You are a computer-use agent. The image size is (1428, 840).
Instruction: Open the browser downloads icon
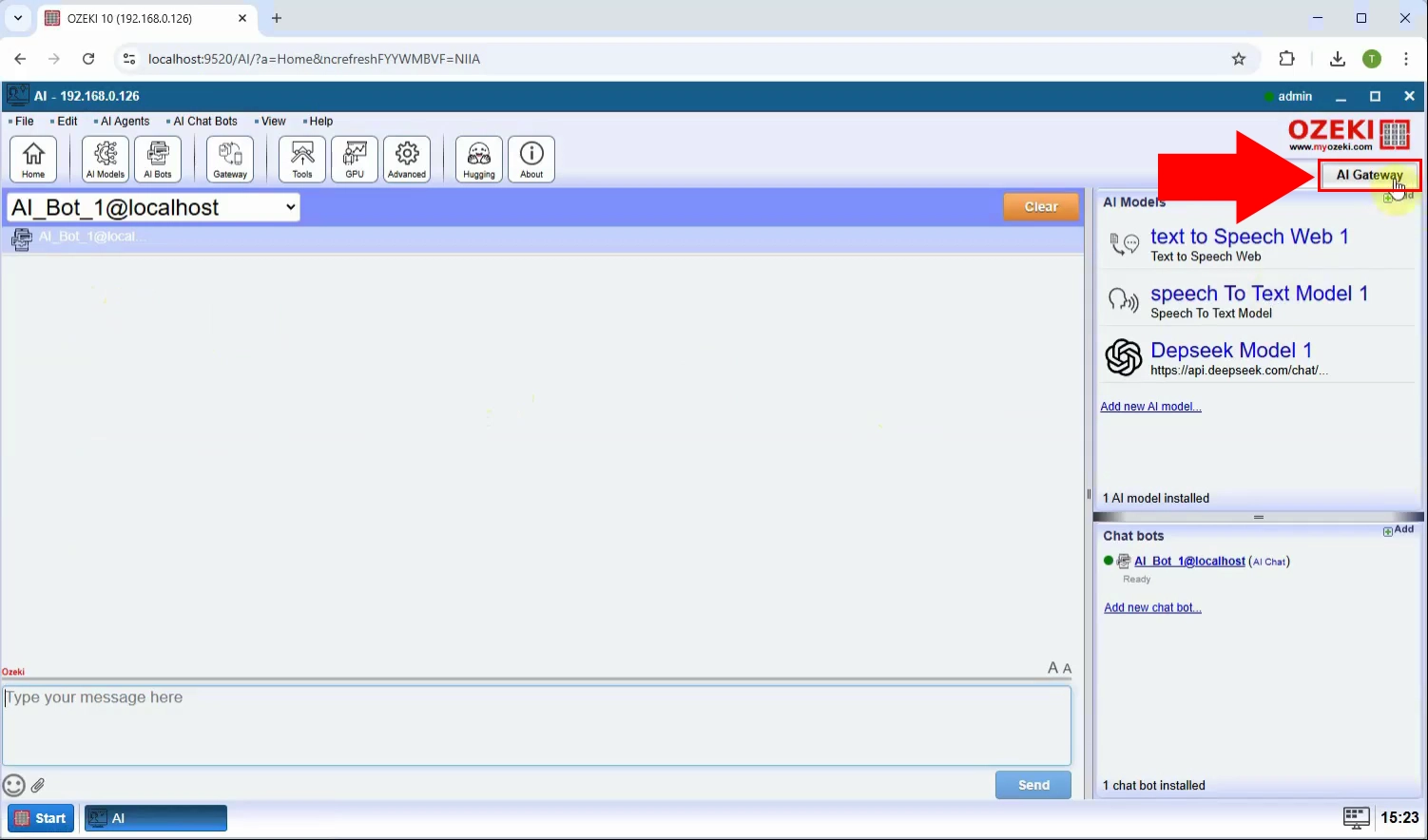pyautogui.click(x=1338, y=59)
